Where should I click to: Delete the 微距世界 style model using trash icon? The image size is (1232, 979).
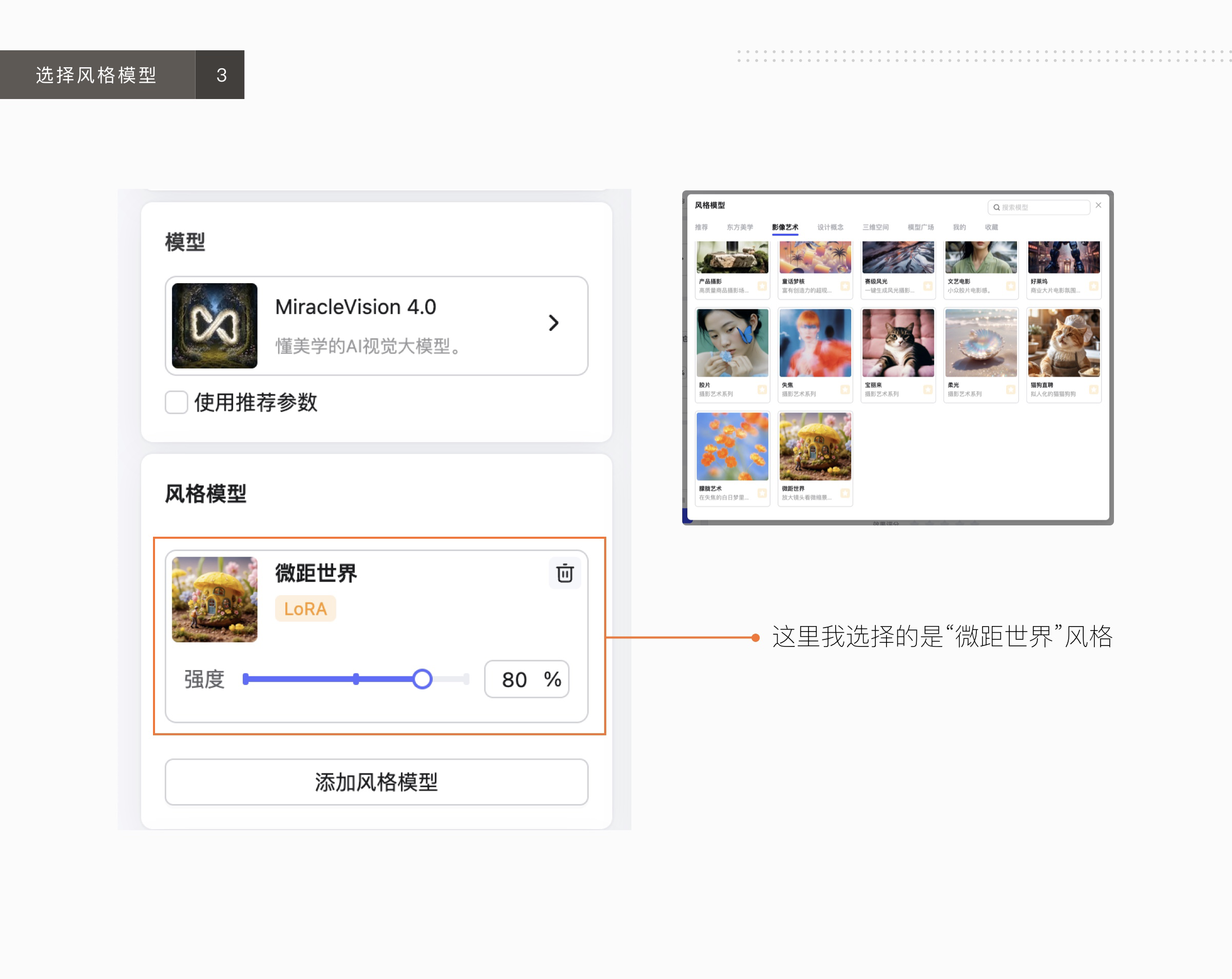coord(564,573)
